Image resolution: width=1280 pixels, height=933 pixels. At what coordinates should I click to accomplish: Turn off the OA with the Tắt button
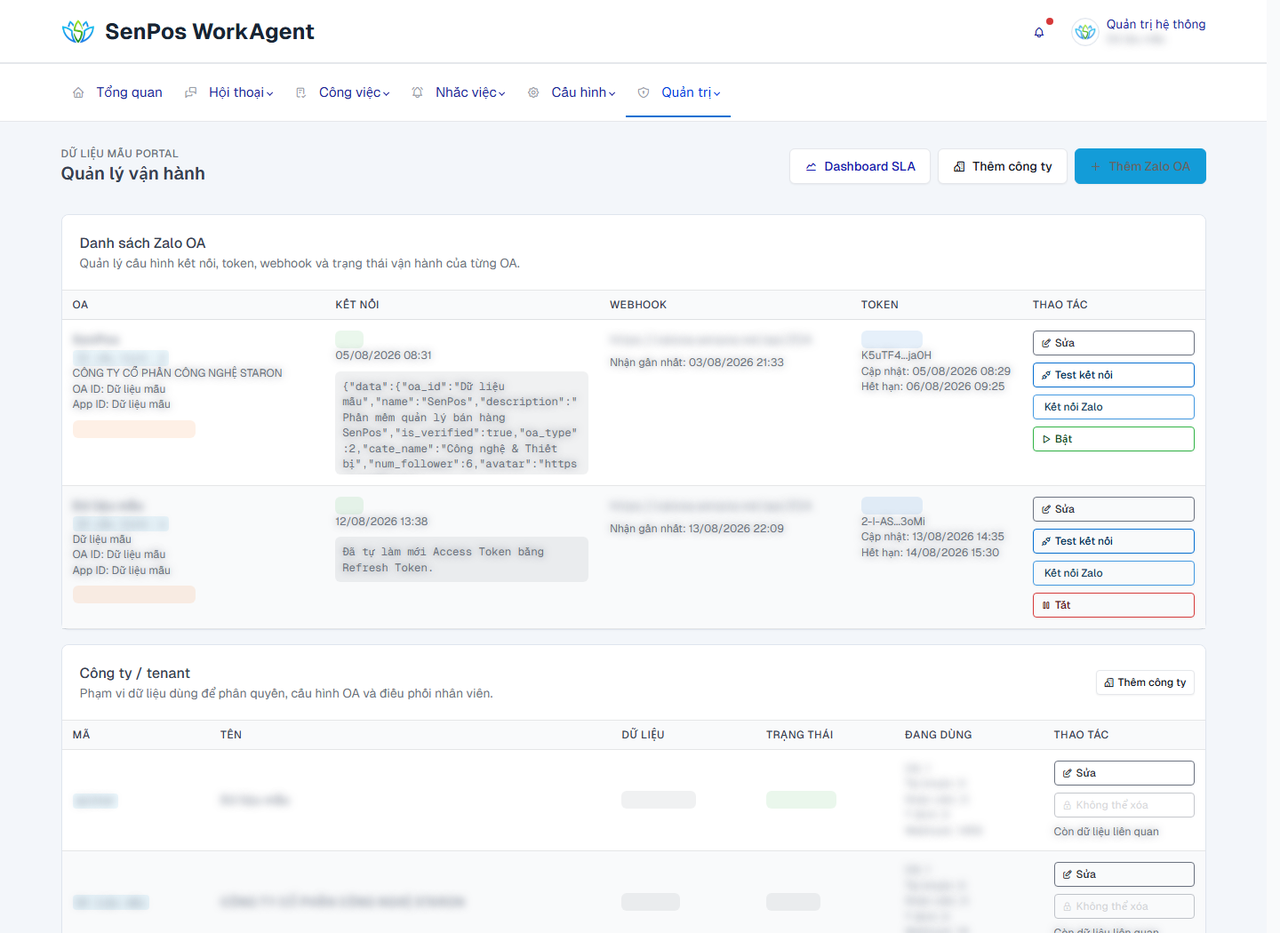[x=1113, y=605]
